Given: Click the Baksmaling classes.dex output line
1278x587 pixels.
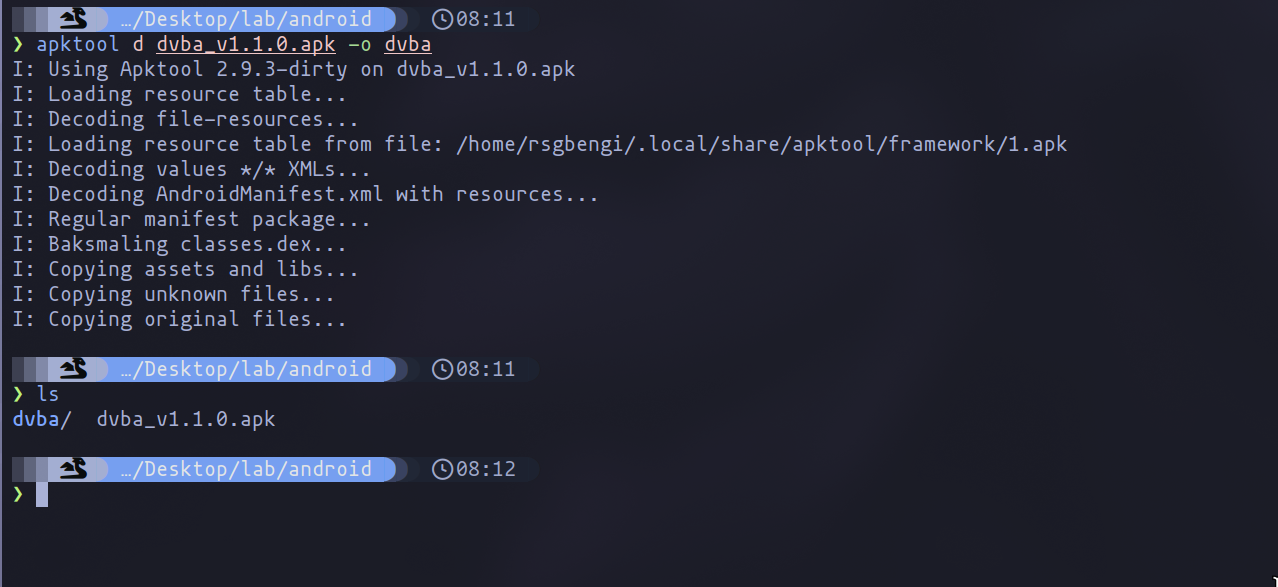Looking at the screenshot, I should pyautogui.click(x=197, y=244).
